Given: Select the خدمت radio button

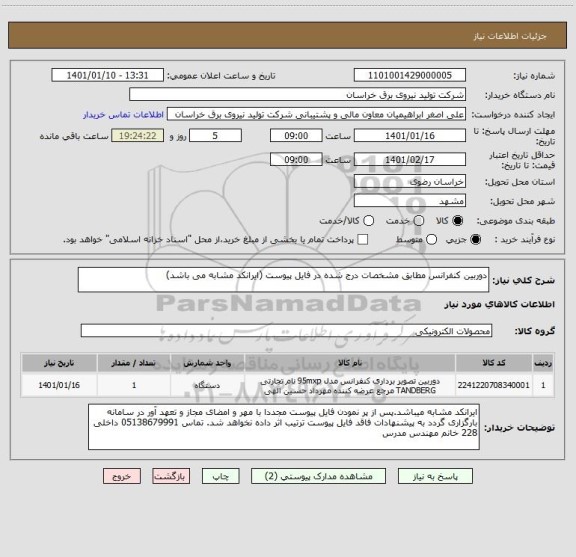Looking at the screenshot, I should pyautogui.click(x=419, y=220).
